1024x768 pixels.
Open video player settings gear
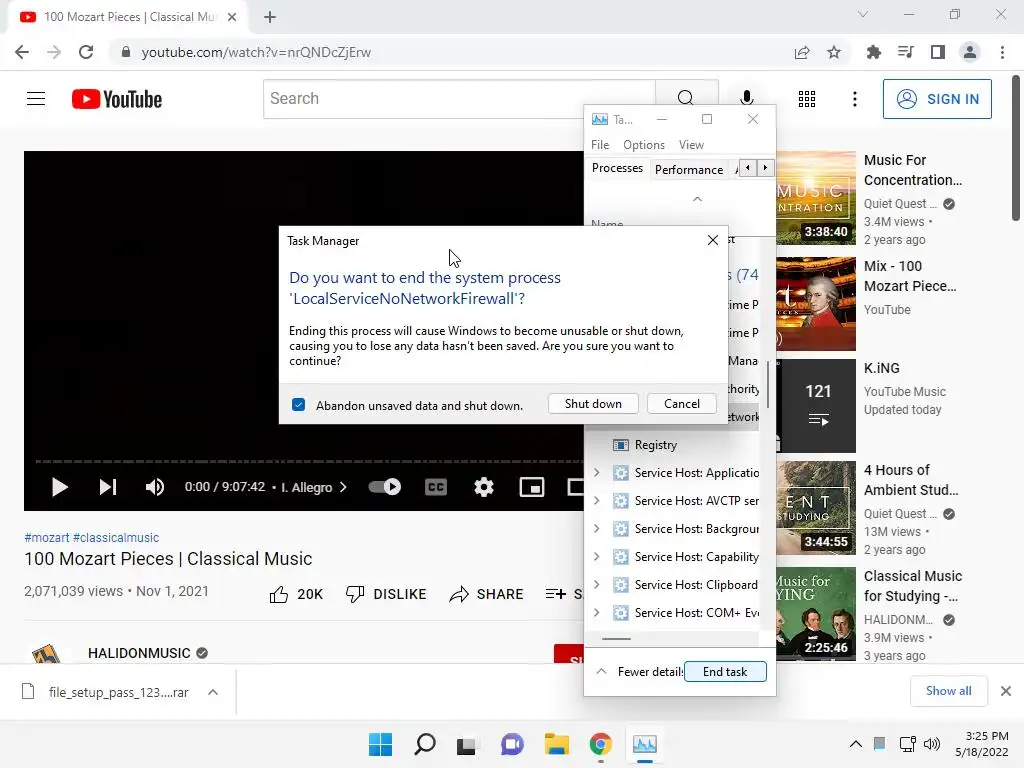pos(484,487)
